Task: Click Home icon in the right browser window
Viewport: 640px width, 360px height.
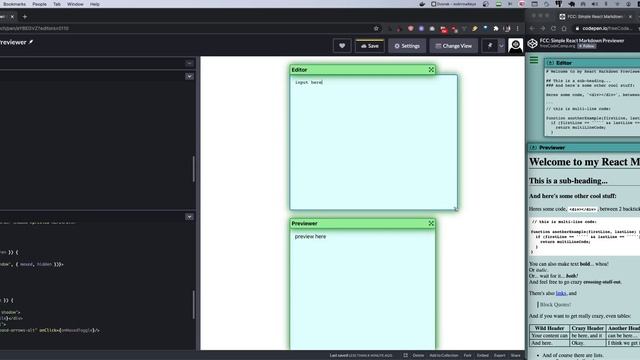Action: pos(564,29)
